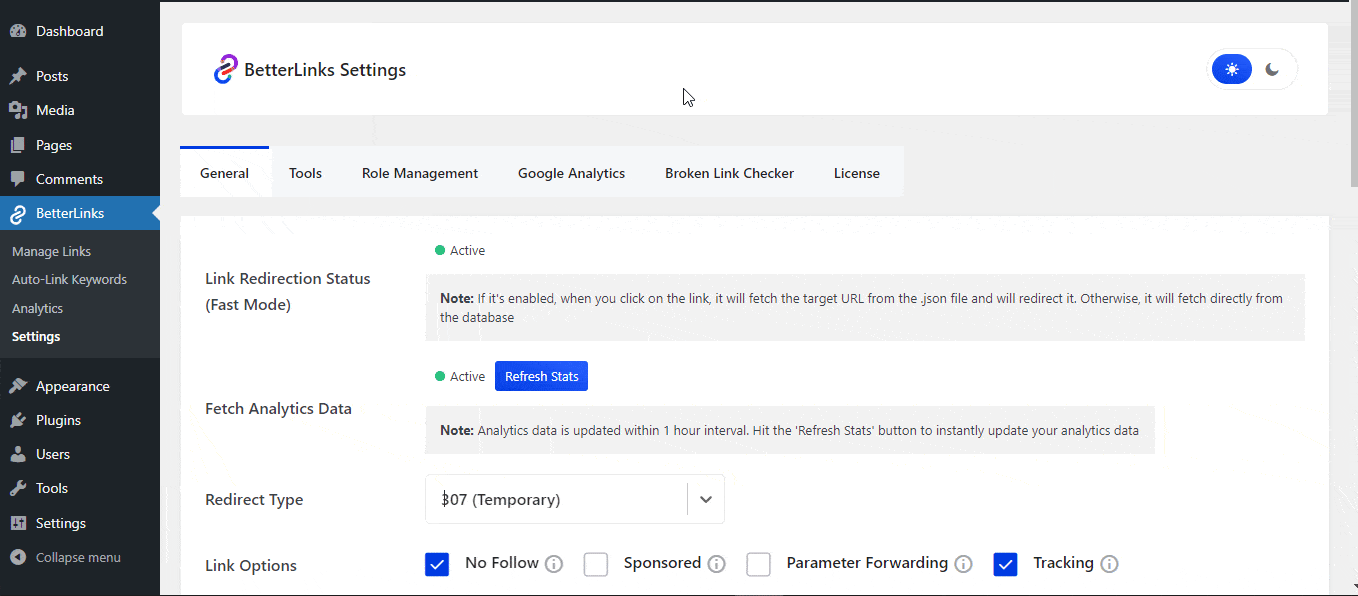
Task: Click the BetterLinks logo in header
Action: coord(225,70)
